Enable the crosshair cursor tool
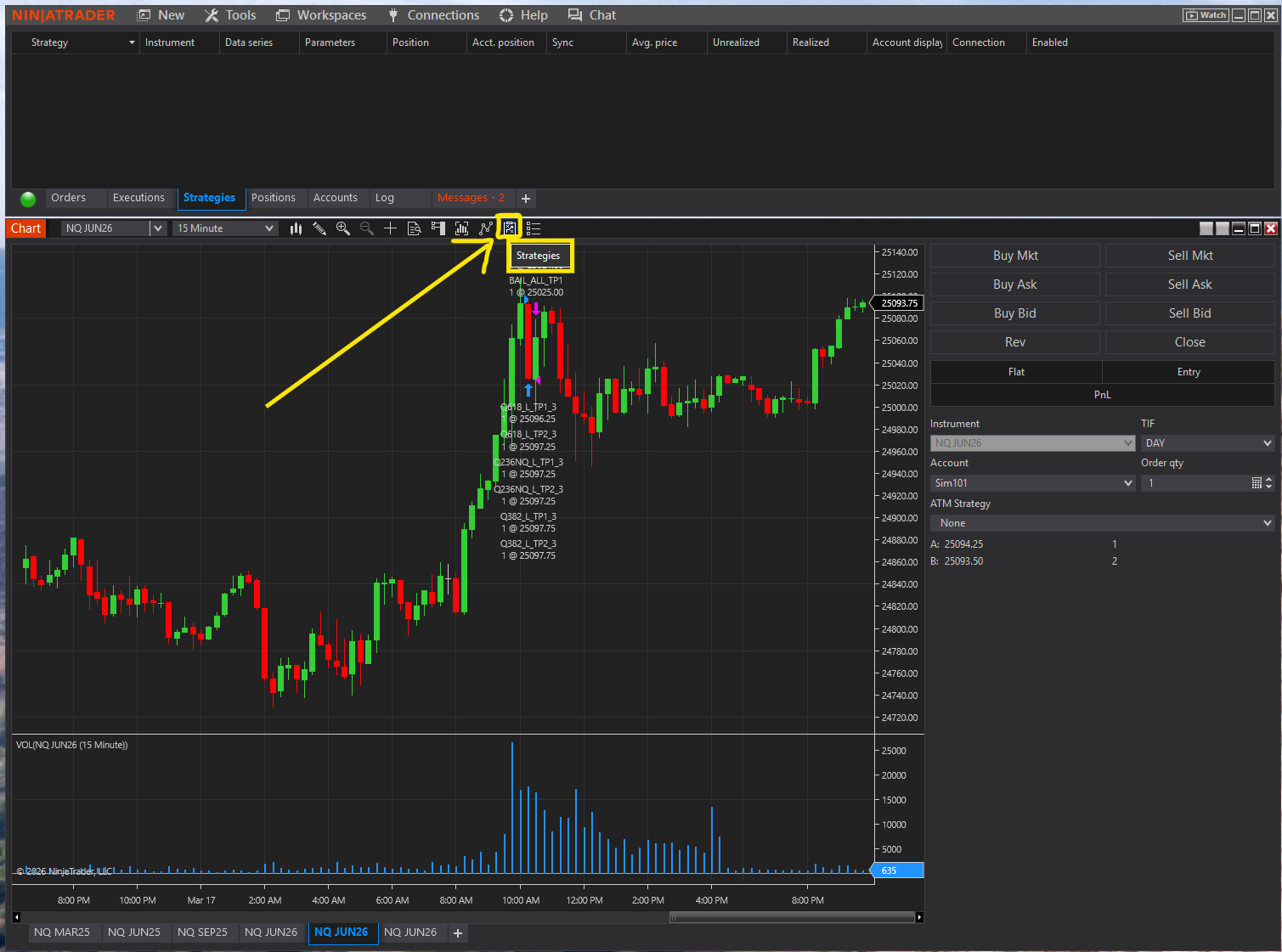Viewport: 1282px width, 952px height. (x=390, y=228)
